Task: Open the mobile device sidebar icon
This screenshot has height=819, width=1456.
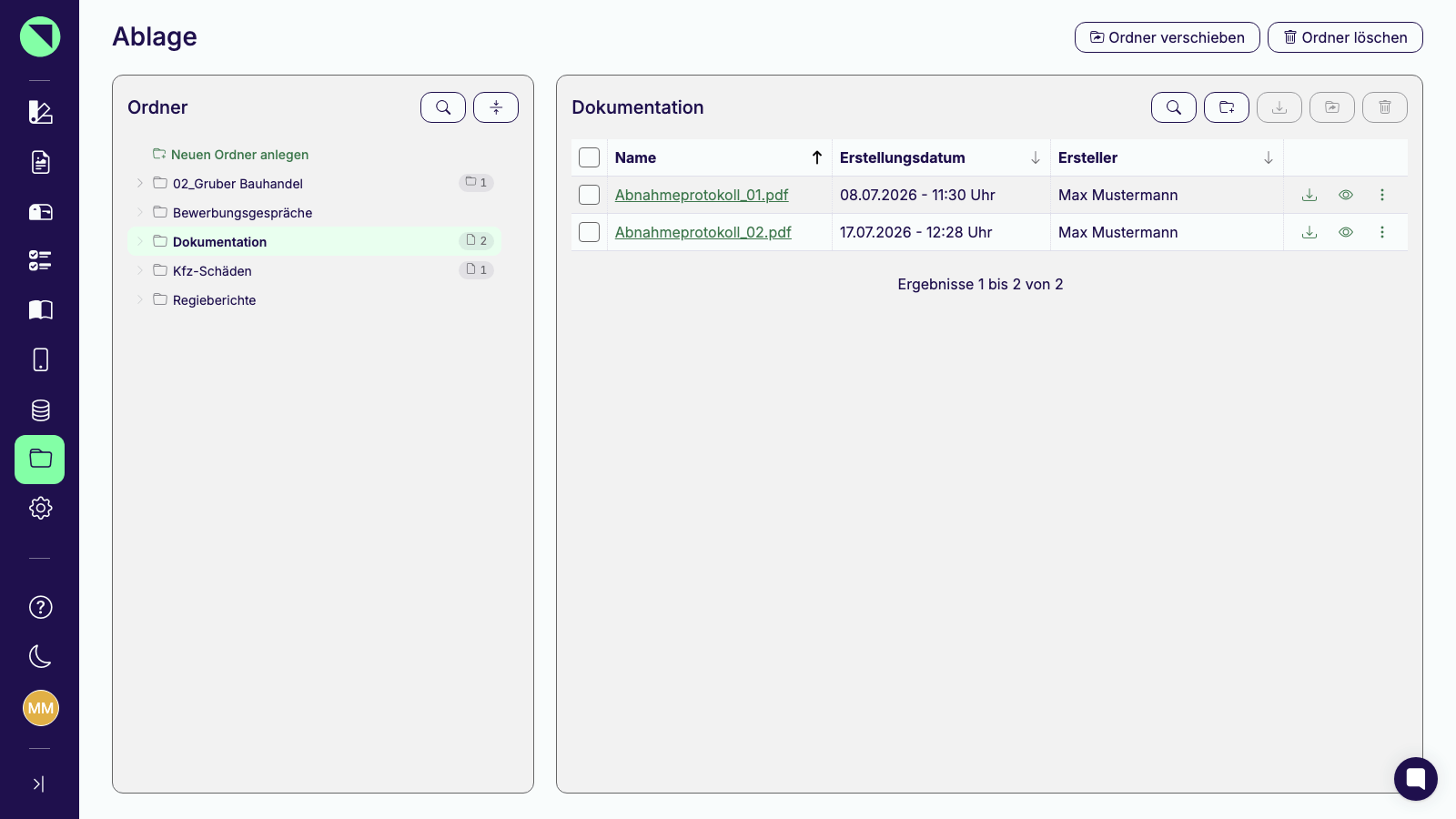Action: tap(40, 359)
